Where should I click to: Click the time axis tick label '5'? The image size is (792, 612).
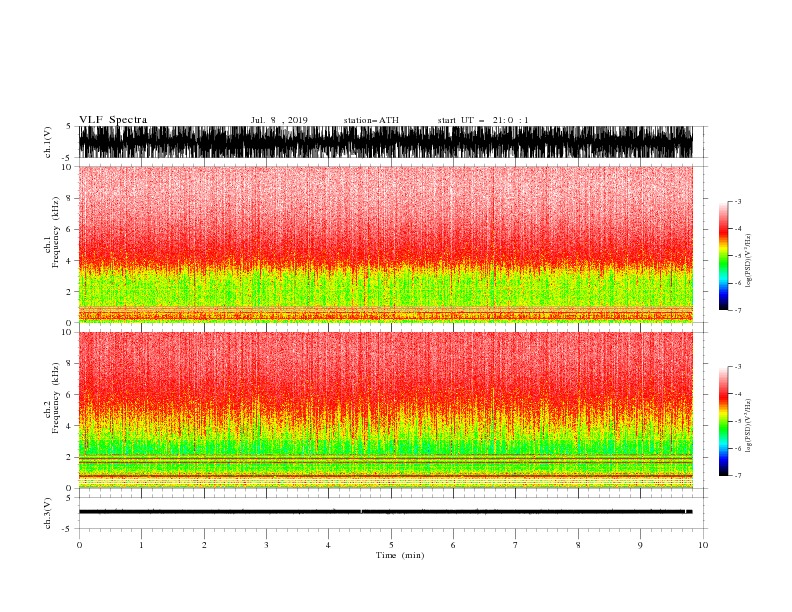coord(391,545)
